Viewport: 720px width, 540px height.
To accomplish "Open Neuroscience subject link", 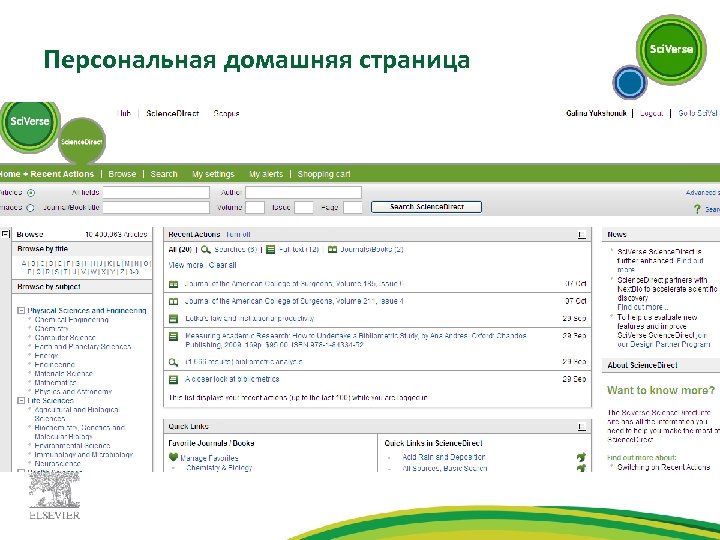I will click(x=57, y=464).
